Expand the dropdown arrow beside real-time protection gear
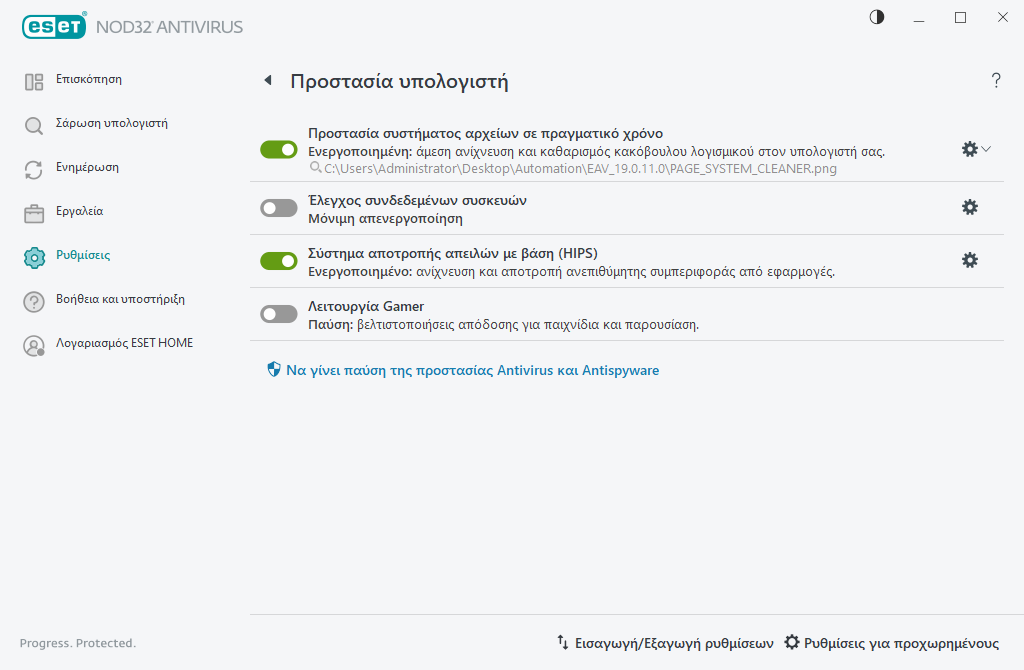This screenshot has width=1024, height=670. [987, 149]
